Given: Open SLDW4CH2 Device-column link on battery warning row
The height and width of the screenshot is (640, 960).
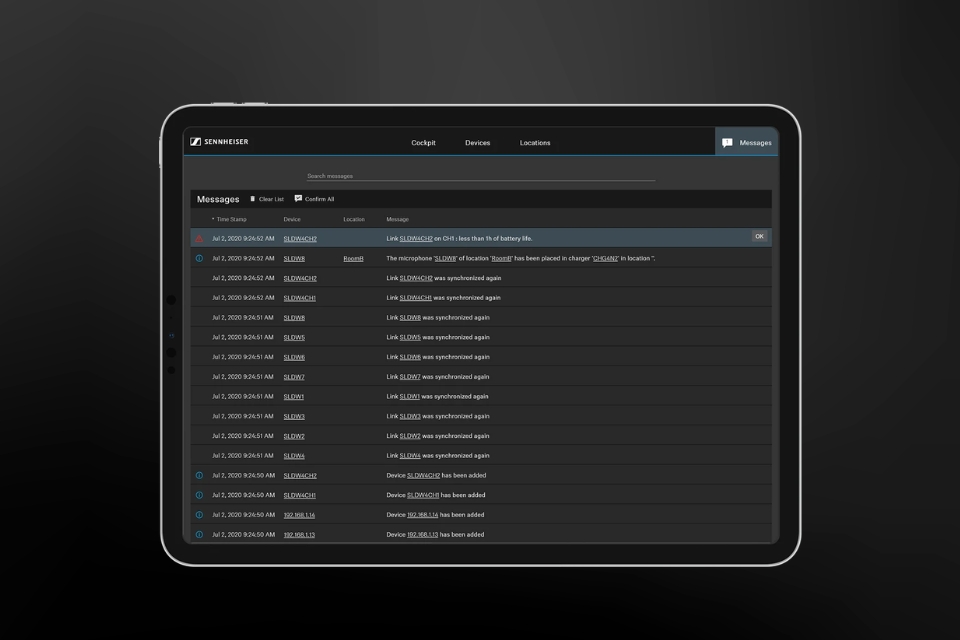Looking at the screenshot, I should [x=300, y=239].
